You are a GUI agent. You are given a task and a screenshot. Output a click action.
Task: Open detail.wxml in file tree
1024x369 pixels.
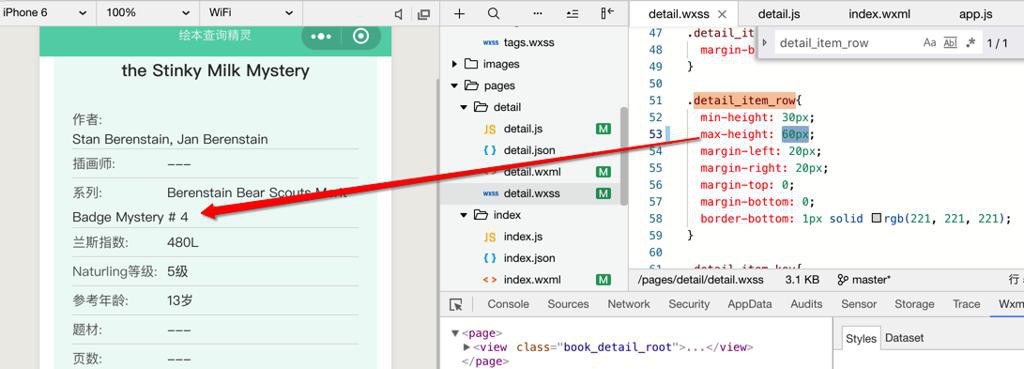click(x=532, y=172)
